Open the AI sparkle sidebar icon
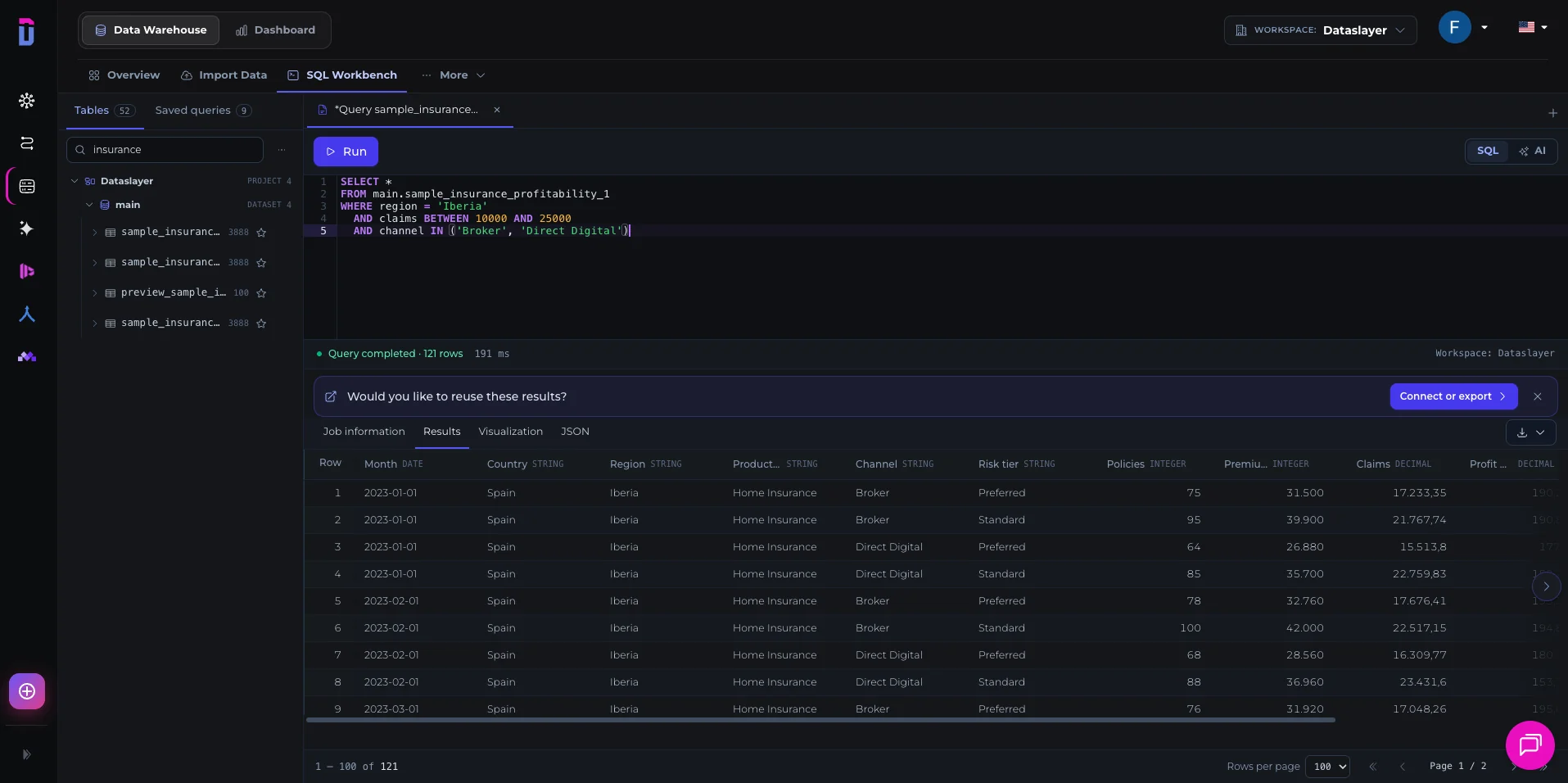The height and width of the screenshot is (783, 1568). 27,229
